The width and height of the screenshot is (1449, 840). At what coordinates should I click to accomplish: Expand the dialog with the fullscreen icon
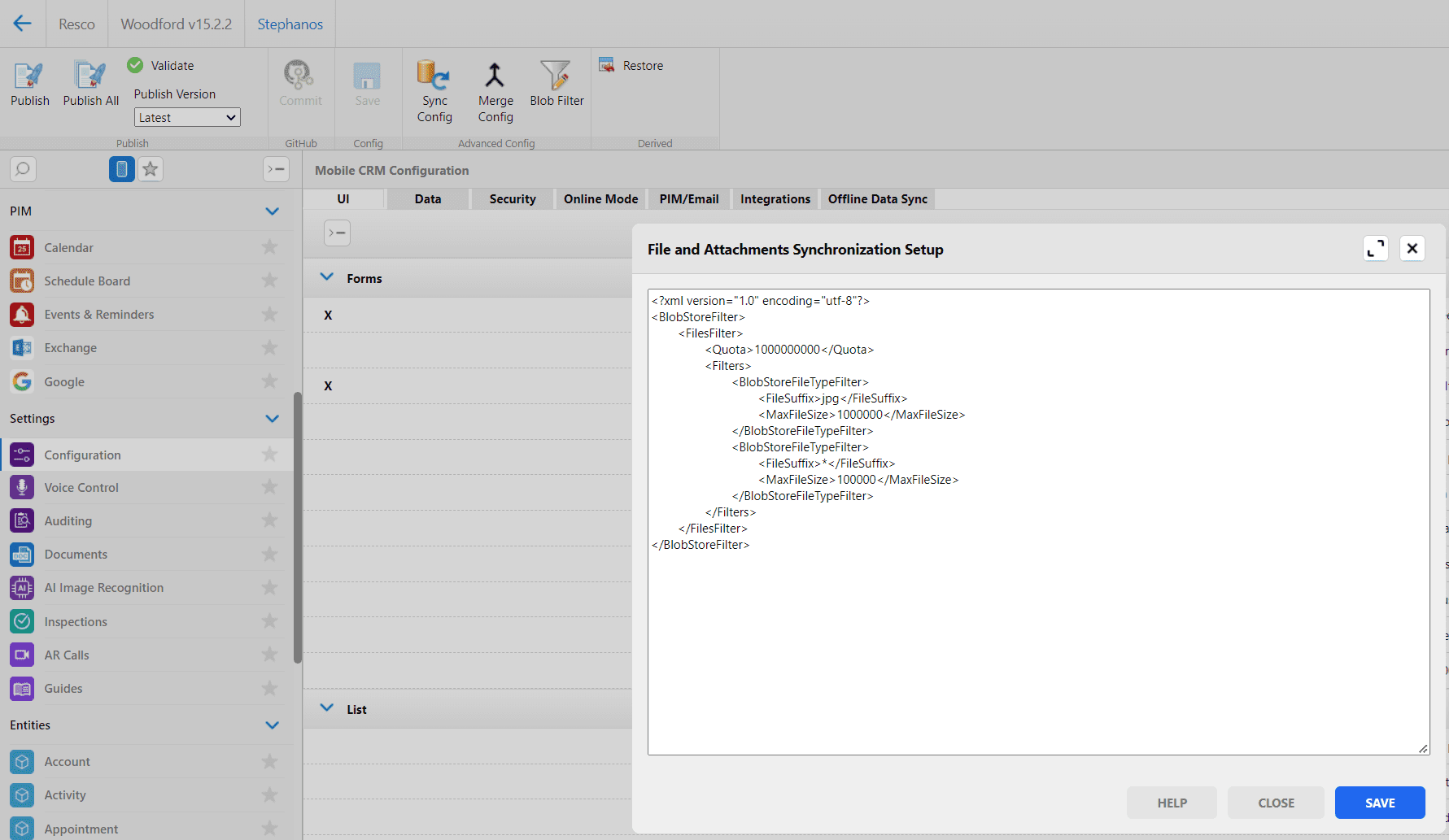coord(1376,249)
